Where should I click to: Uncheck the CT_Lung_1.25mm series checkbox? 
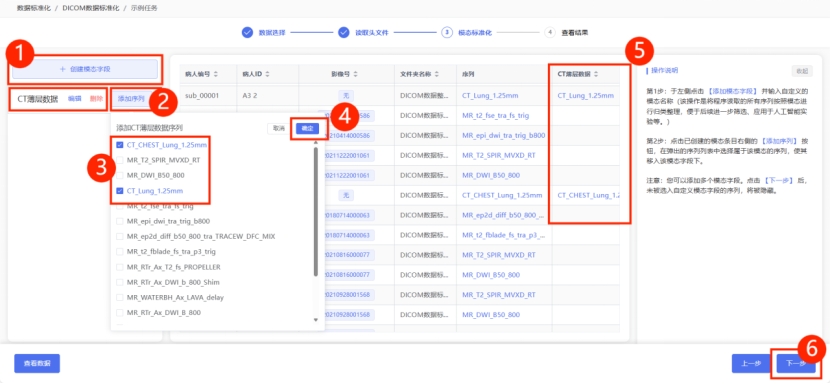point(120,191)
